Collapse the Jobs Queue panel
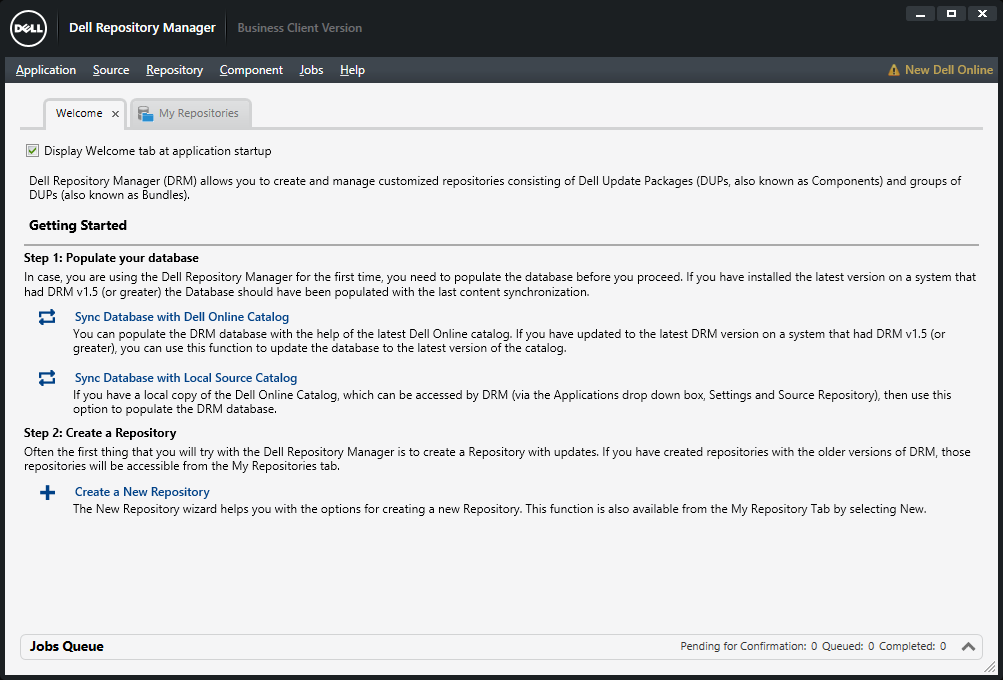The width and height of the screenshot is (1003, 680). [968, 646]
